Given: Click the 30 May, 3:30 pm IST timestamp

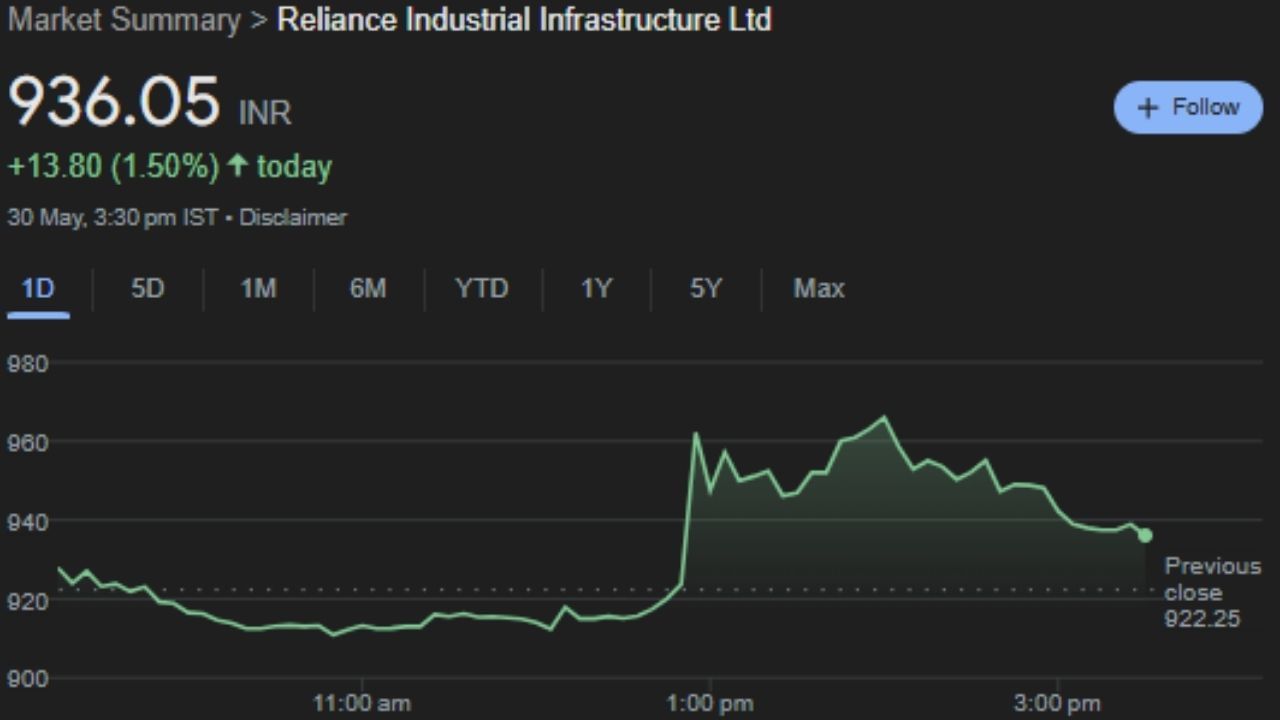Looking at the screenshot, I should 112,217.
